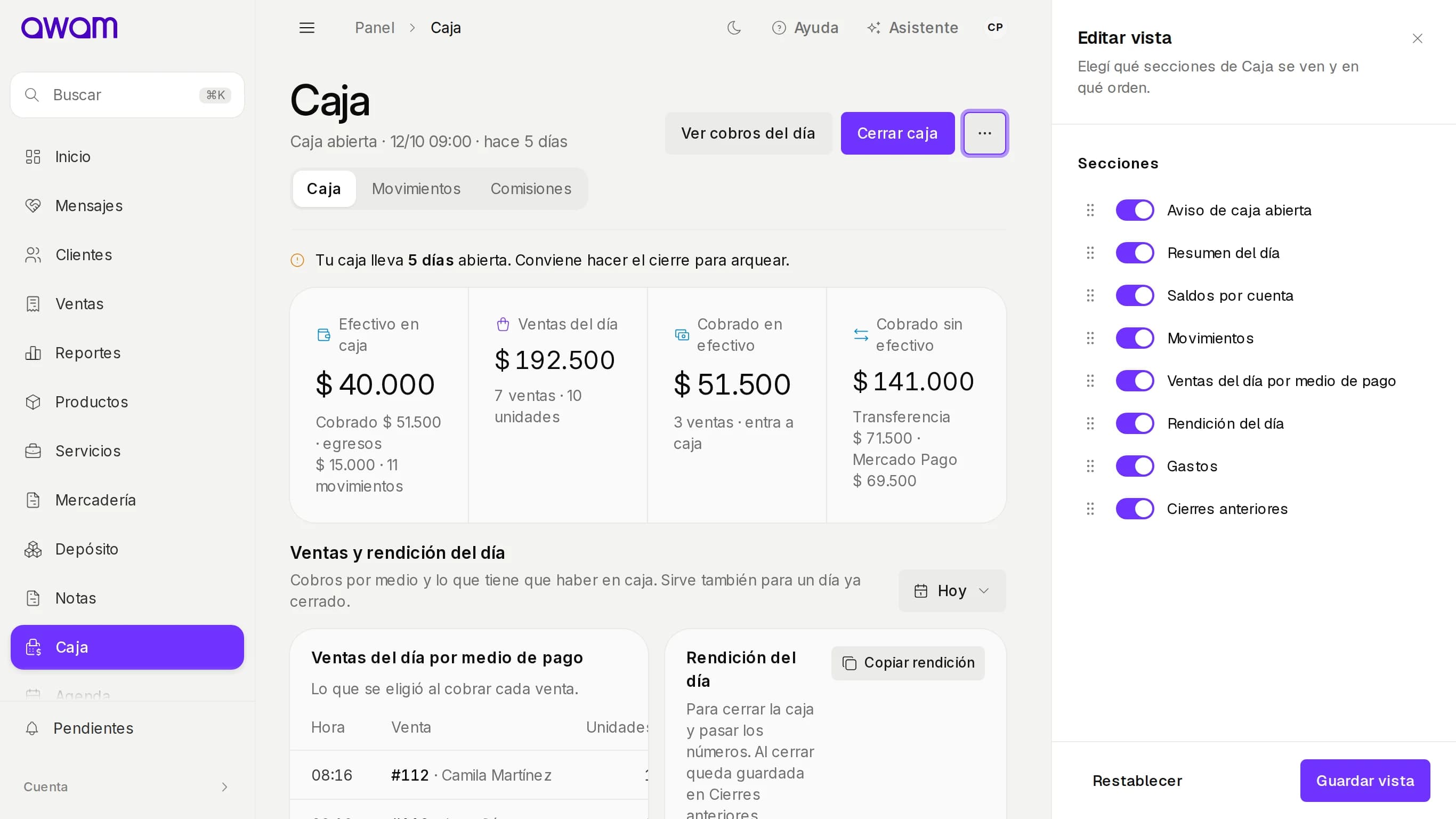1456x819 pixels.
Task: Grab drag handle for Rendición del día
Action: coord(1090,424)
